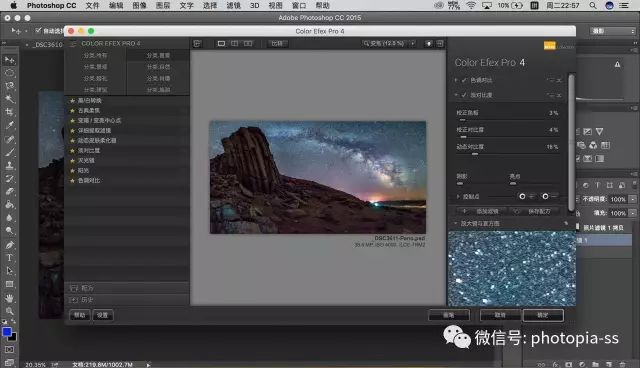
Task: Click the 取消 button
Action: 500,315
